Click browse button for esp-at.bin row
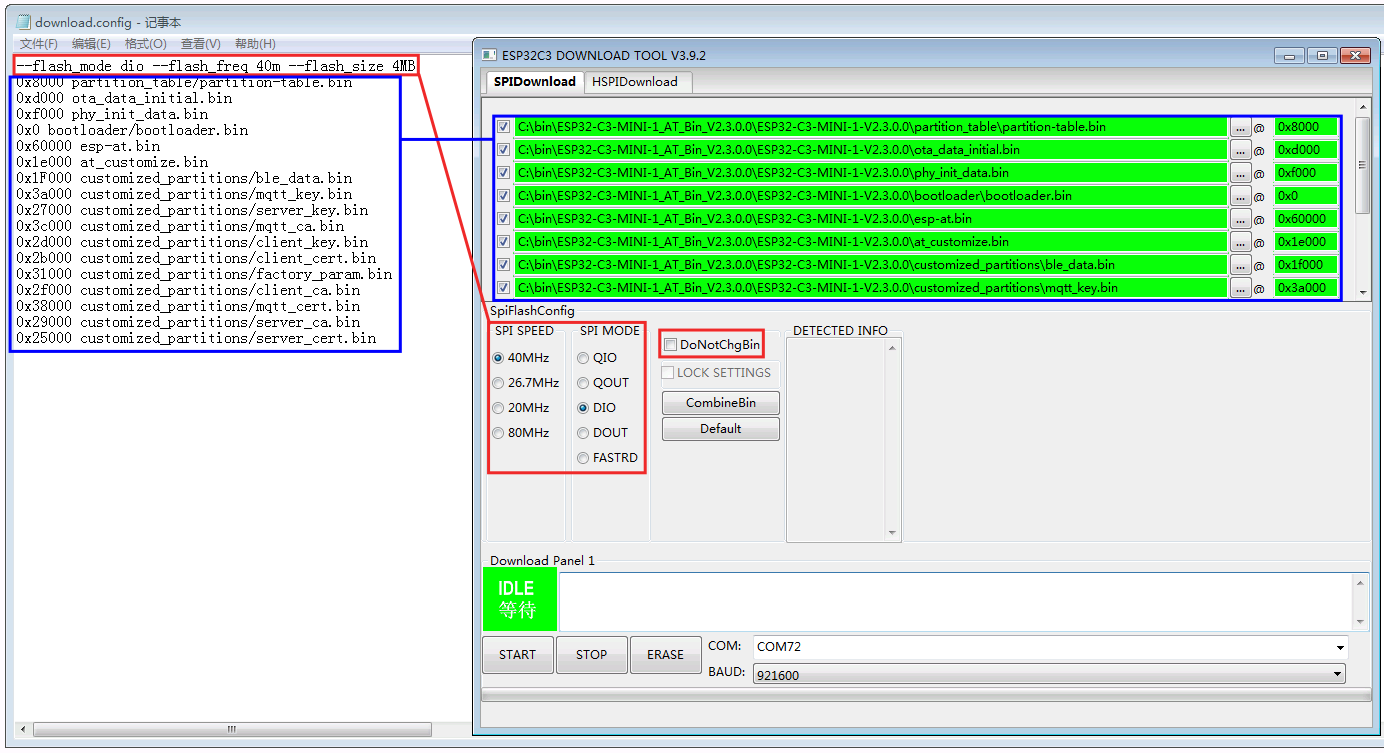 (x=1240, y=220)
